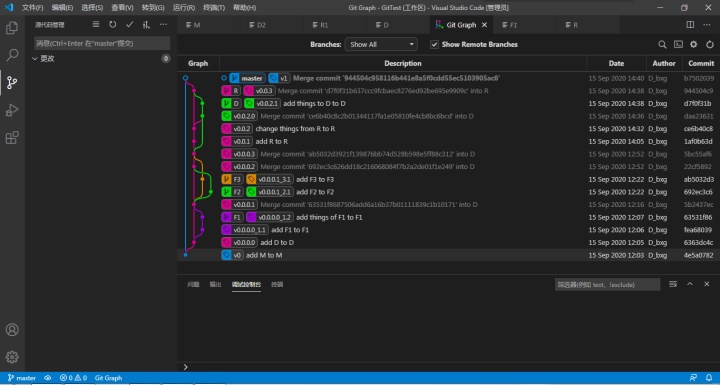Open the Git Graph terminal icon

[x=678, y=45]
